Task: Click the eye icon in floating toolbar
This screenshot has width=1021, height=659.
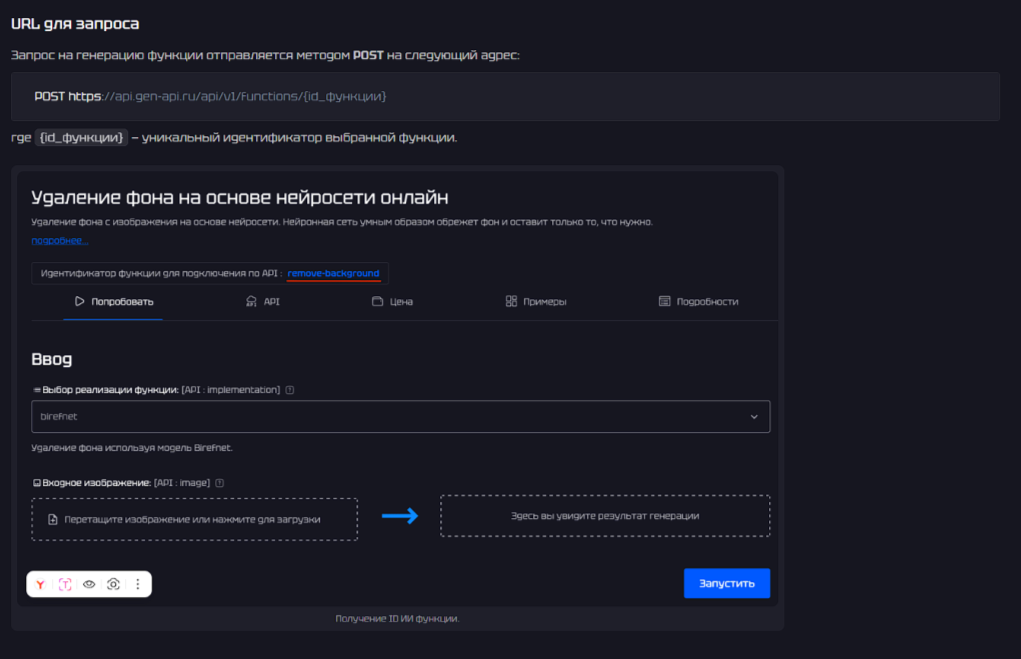Action: pos(89,584)
